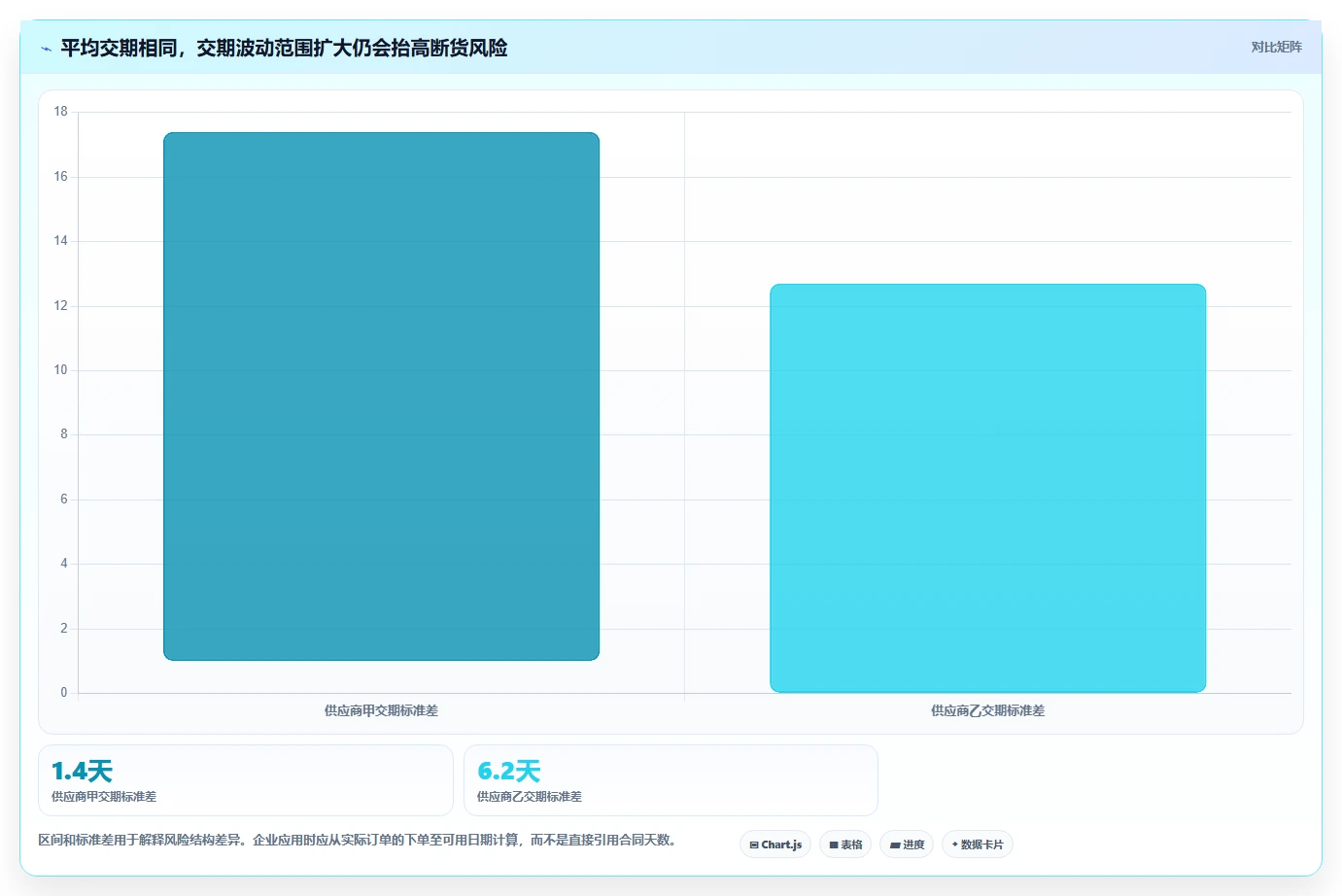
Task: Click the 6.2天 value
Action: [508, 772]
